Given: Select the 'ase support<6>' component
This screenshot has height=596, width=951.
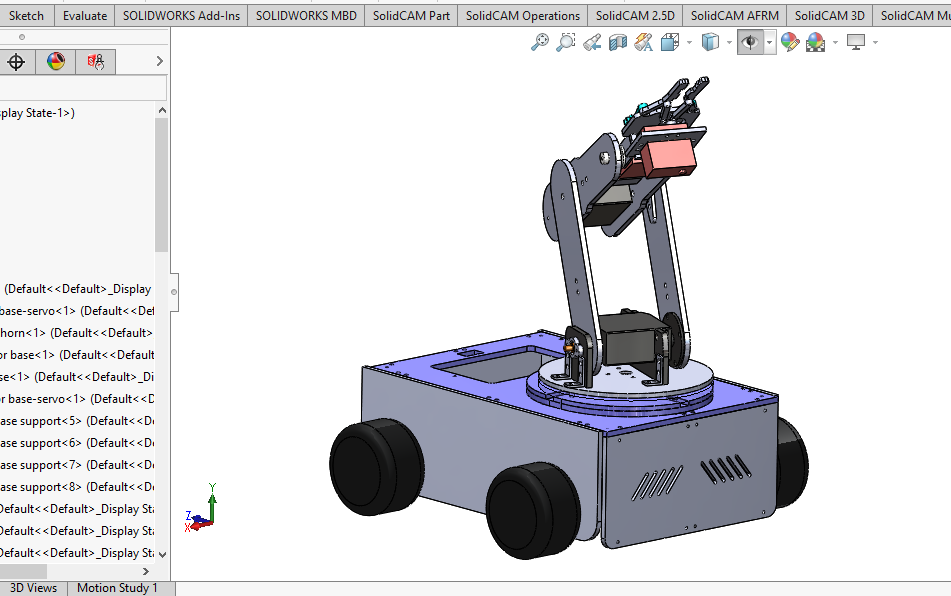Looking at the screenshot, I should coord(77,443).
